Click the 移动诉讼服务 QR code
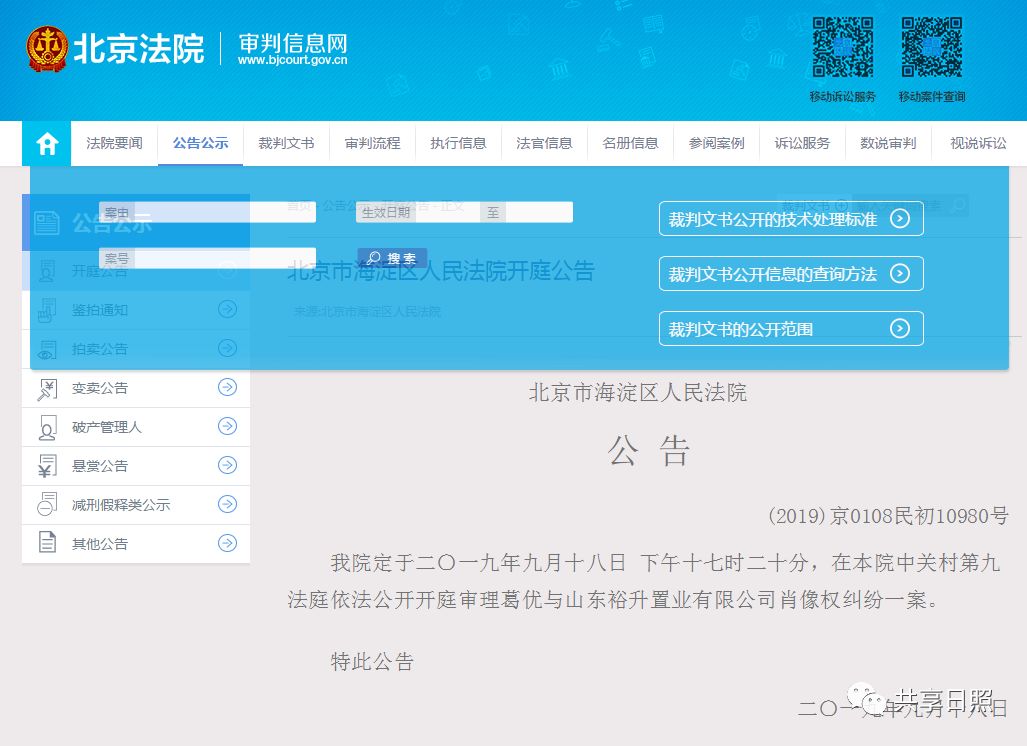Viewport: 1027px width, 746px height. click(x=843, y=47)
